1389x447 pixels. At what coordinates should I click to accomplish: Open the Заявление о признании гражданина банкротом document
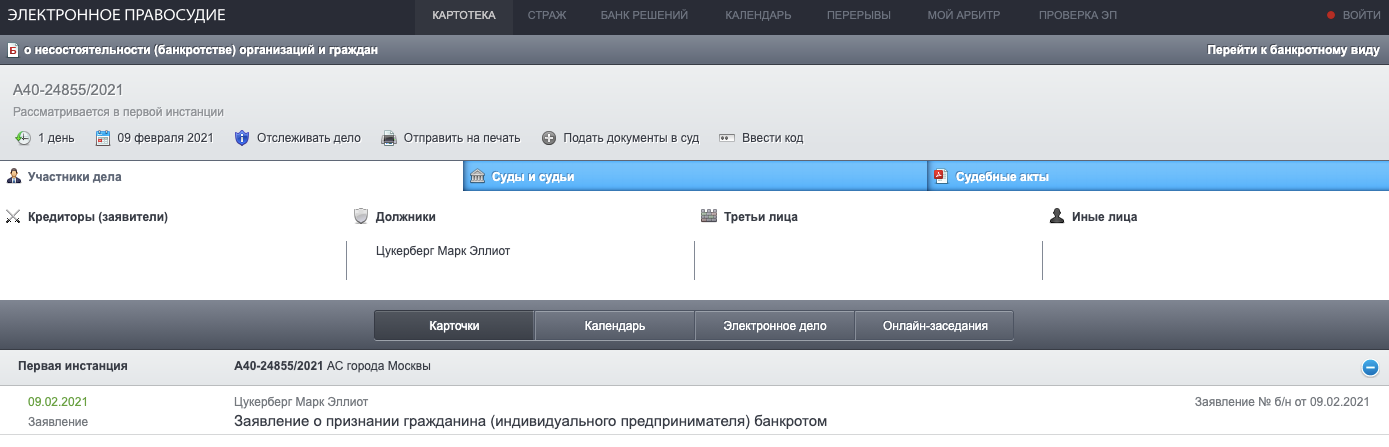[530, 421]
